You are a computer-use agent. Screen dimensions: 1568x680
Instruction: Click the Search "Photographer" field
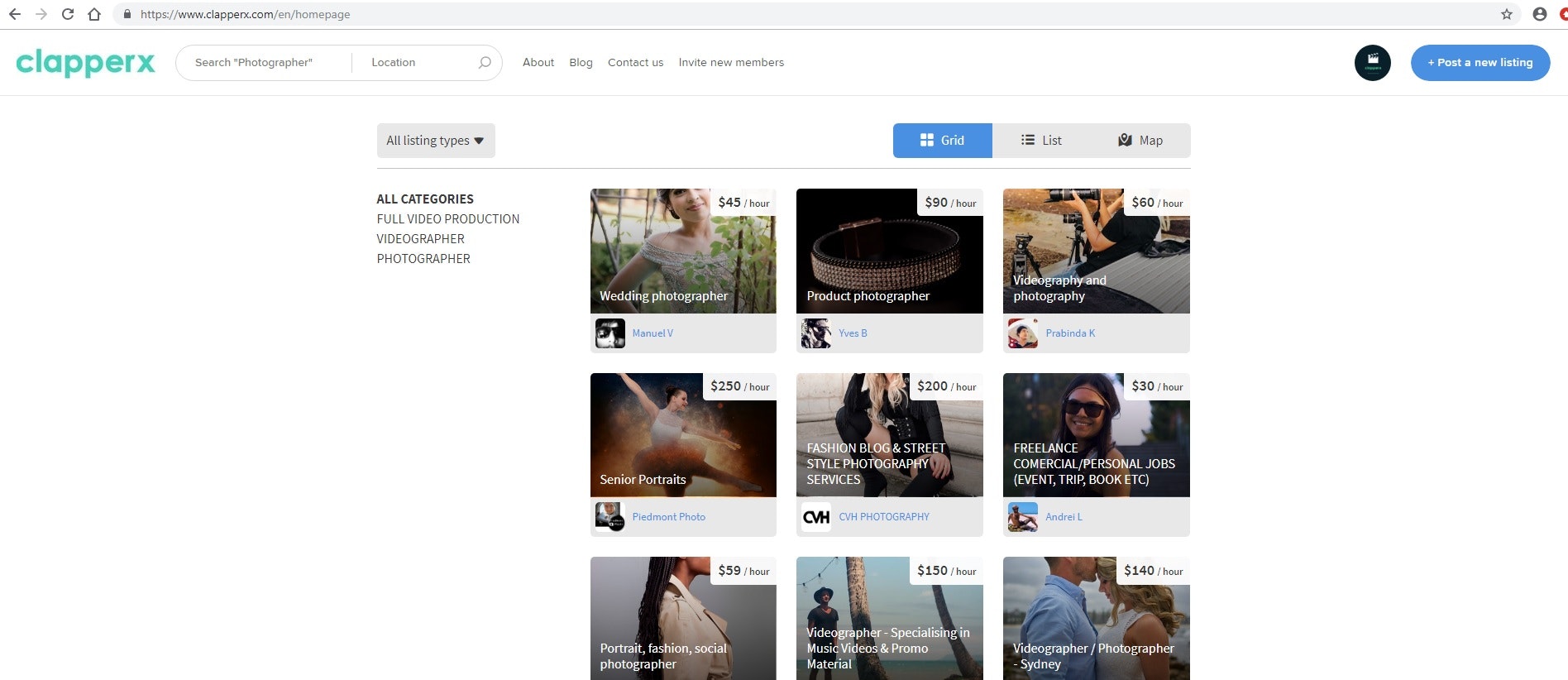pyautogui.click(x=265, y=63)
